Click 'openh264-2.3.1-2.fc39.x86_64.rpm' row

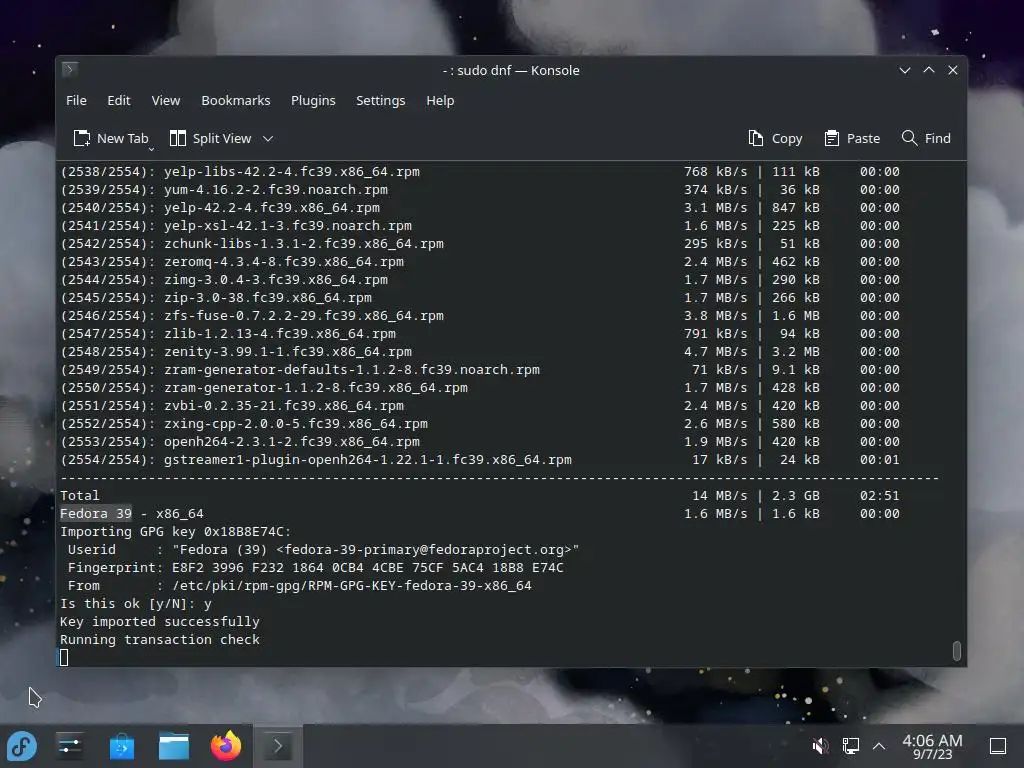click(480, 441)
